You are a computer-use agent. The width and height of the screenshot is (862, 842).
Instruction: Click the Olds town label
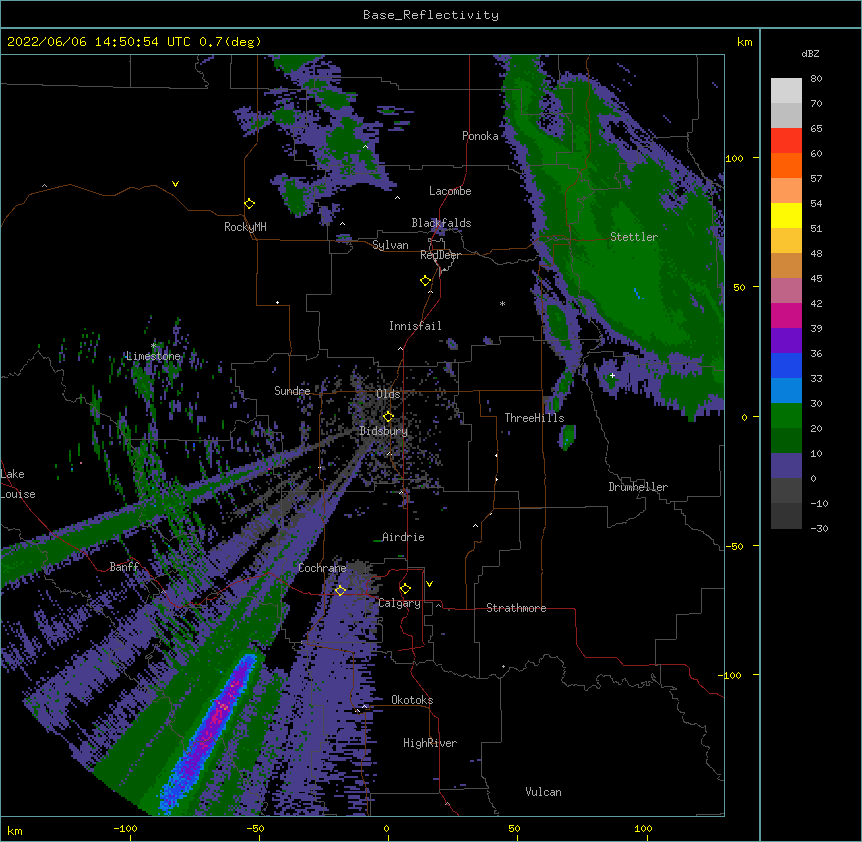coord(388,394)
